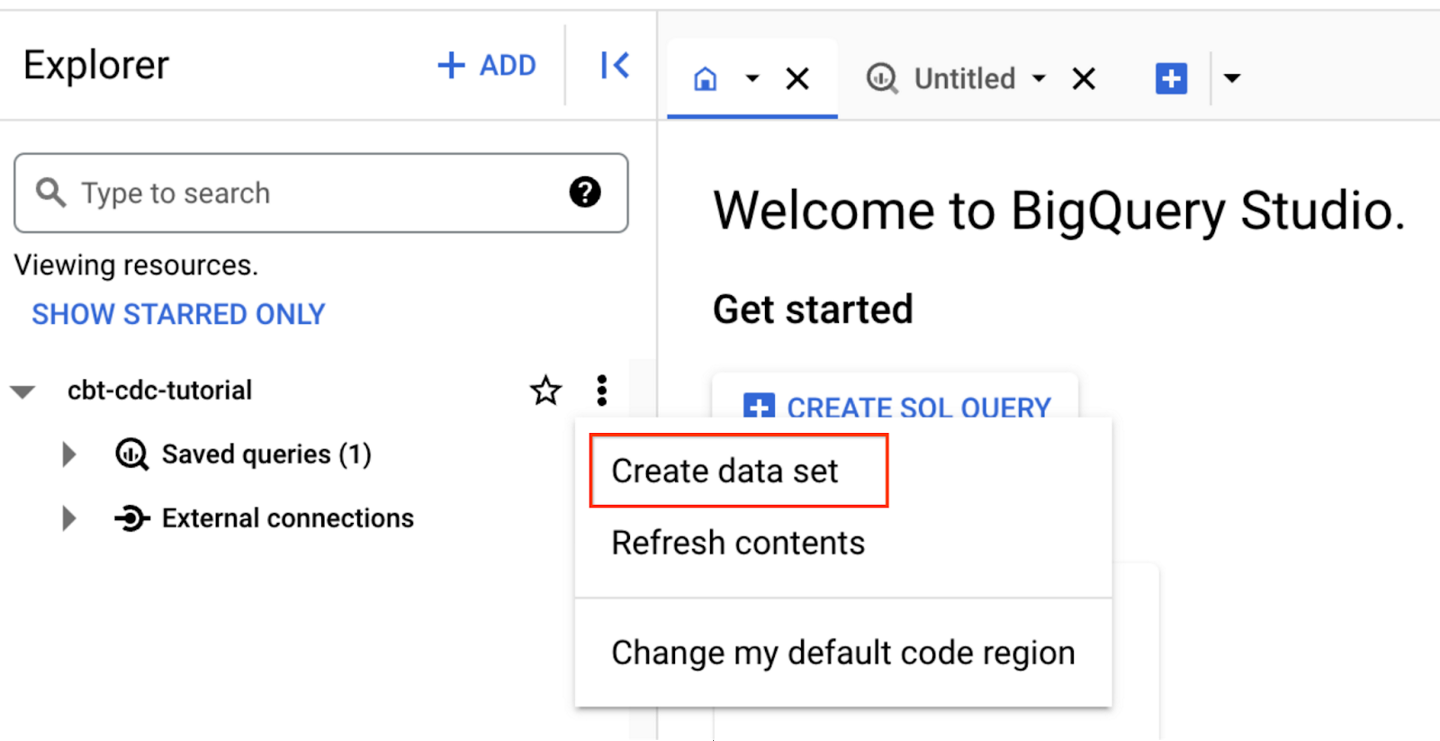This screenshot has width=1440, height=741.
Task: Expand External connections in the tree
Action: coord(68,518)
